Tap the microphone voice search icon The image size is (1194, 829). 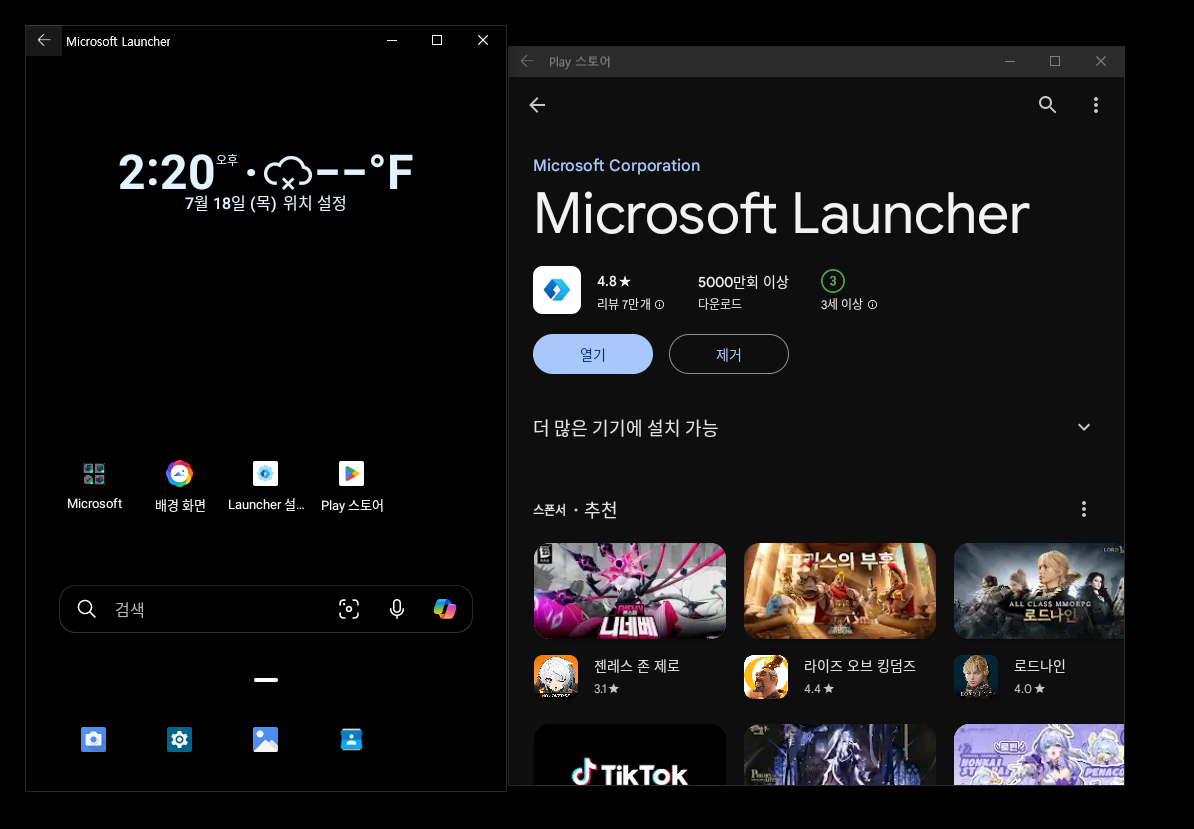tap(397, 608)
